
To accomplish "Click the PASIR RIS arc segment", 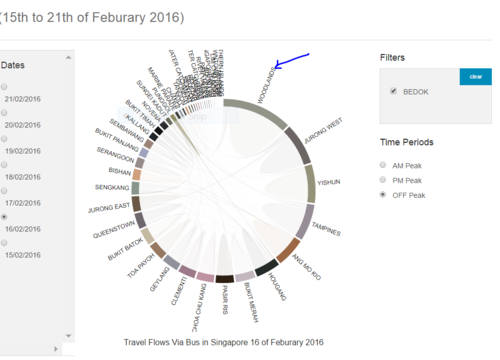I will [x=225, y=279].
